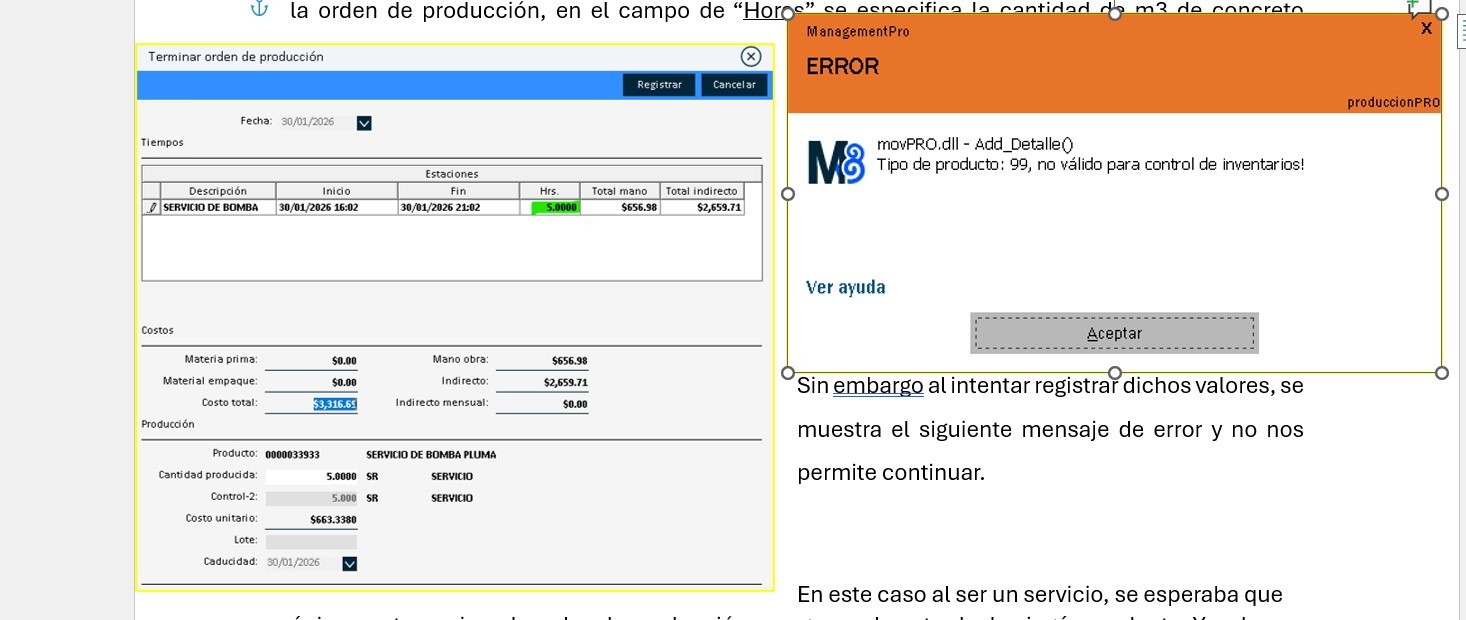Click the M8 ManagementPro logo icon
This screenshot has height=620, width=1466.
pyautogui.click(x=835, y=165)
